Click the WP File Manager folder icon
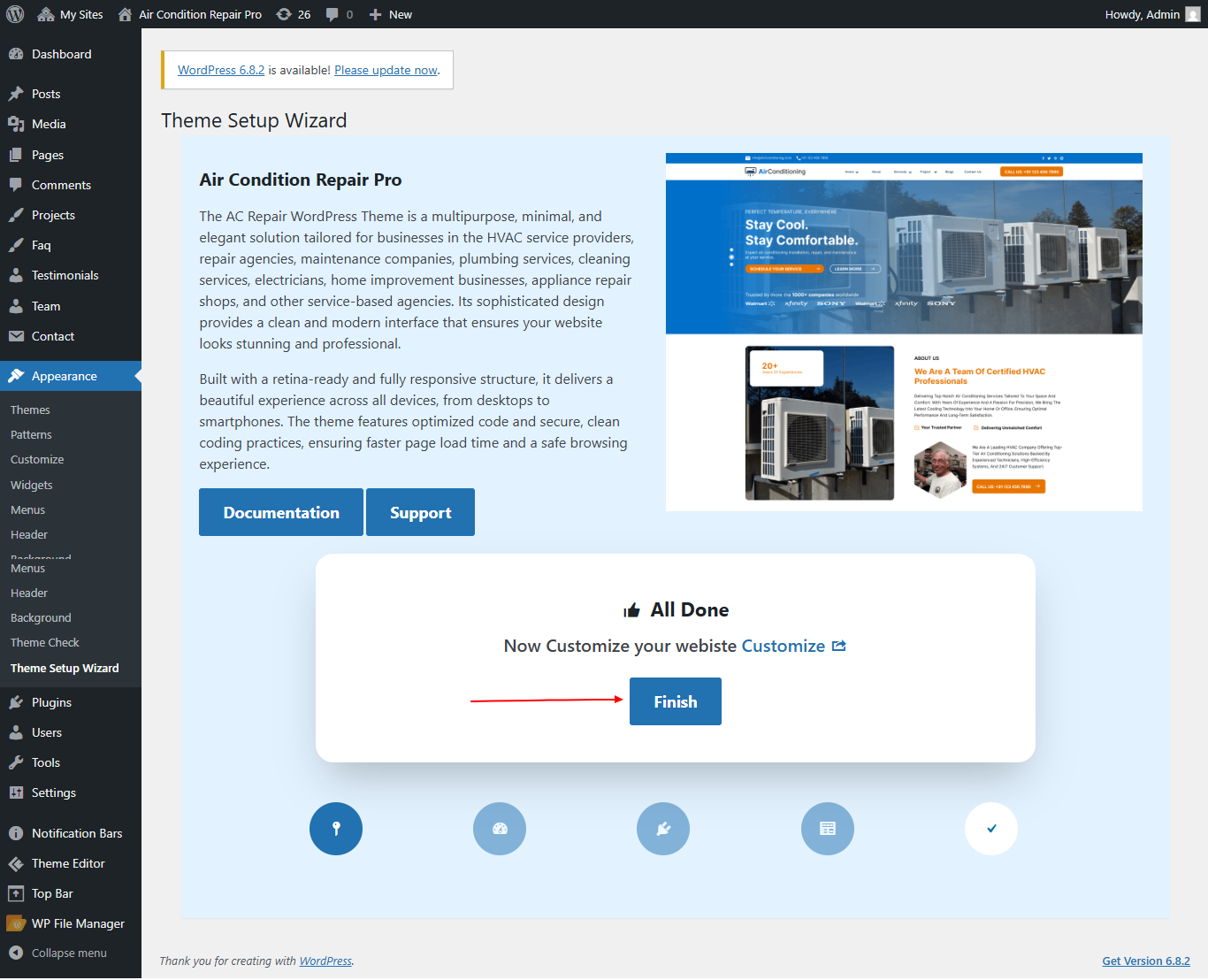 16,923
